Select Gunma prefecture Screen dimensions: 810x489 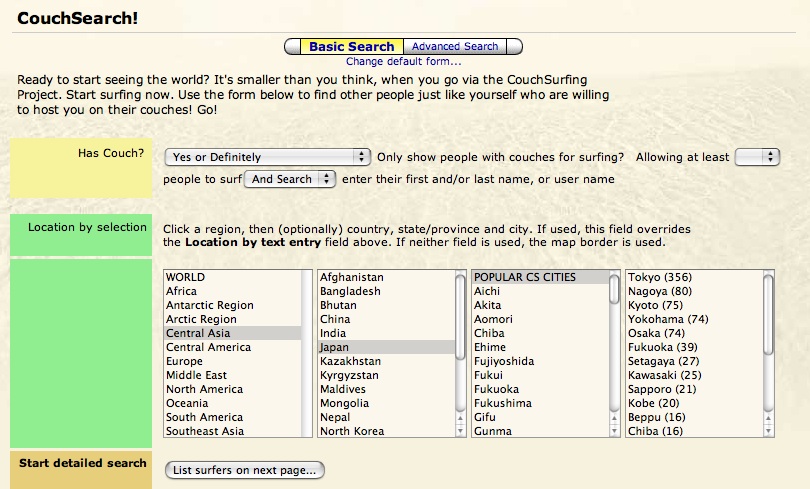[541, 431]
